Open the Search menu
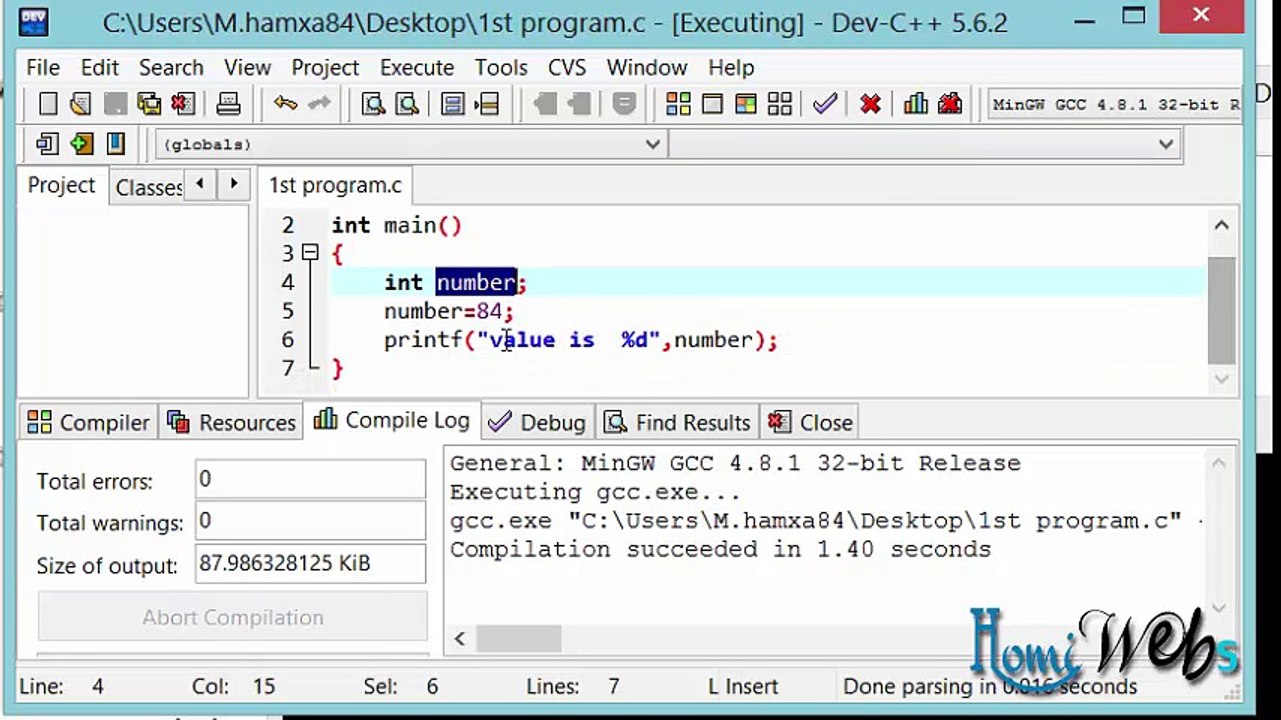This screenshot has height=720, width=1281. coord(171,67)
